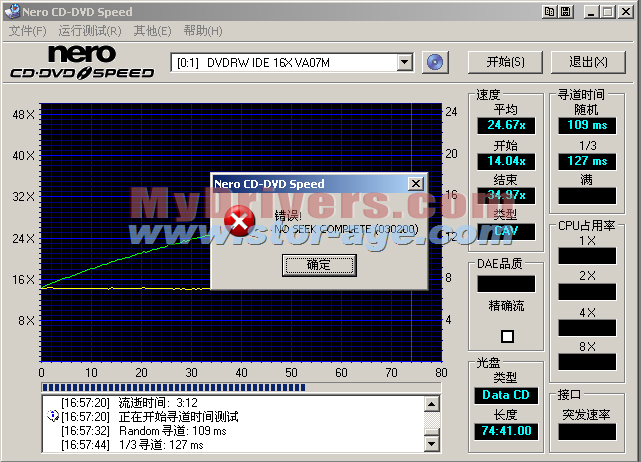This screenshot has width=641, height=462.
Task: Click the blue test progress bar
Action: click(x=240, y=386)
